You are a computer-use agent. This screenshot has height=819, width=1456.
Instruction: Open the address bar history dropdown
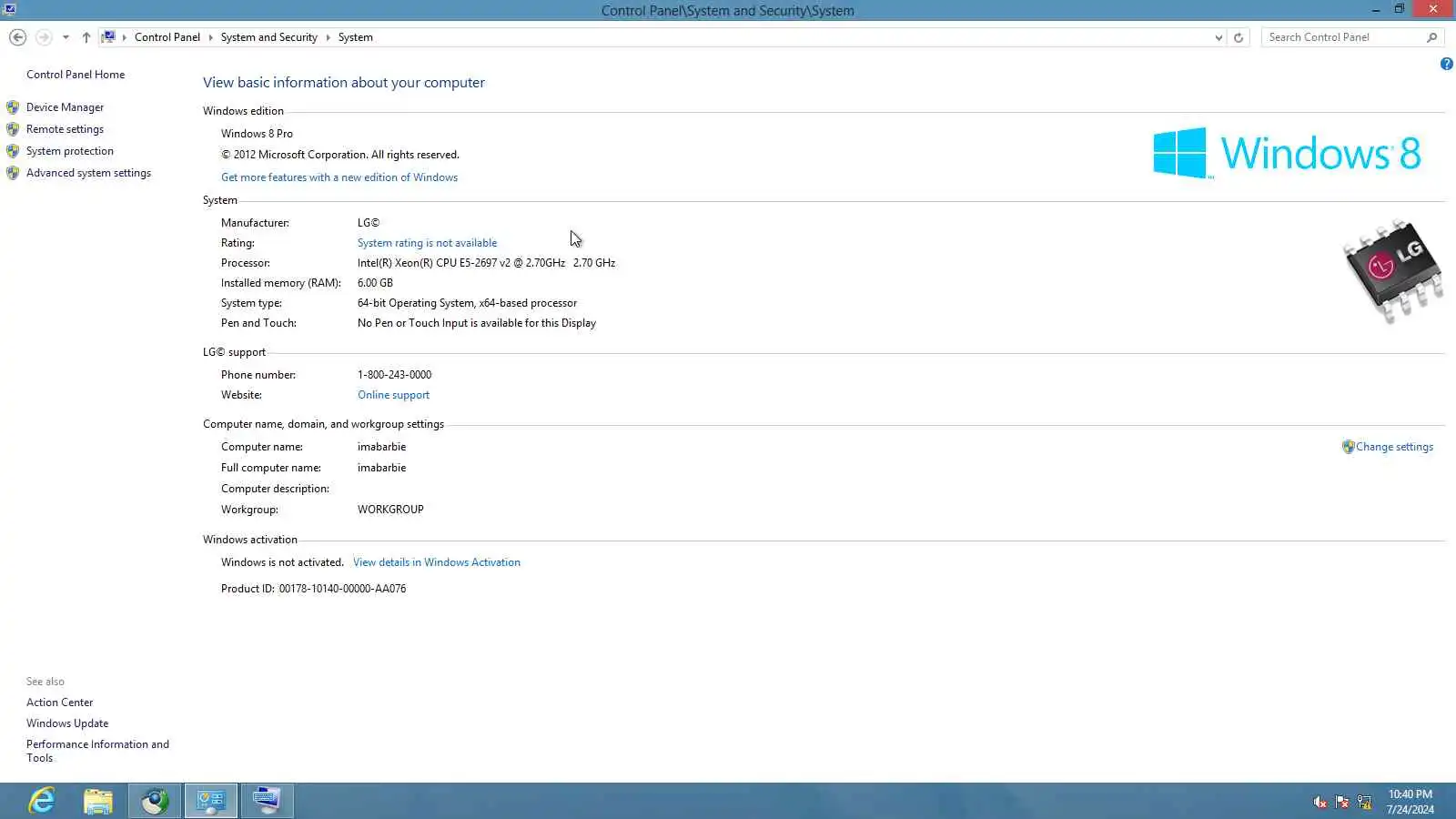[x=1218, y=37]
